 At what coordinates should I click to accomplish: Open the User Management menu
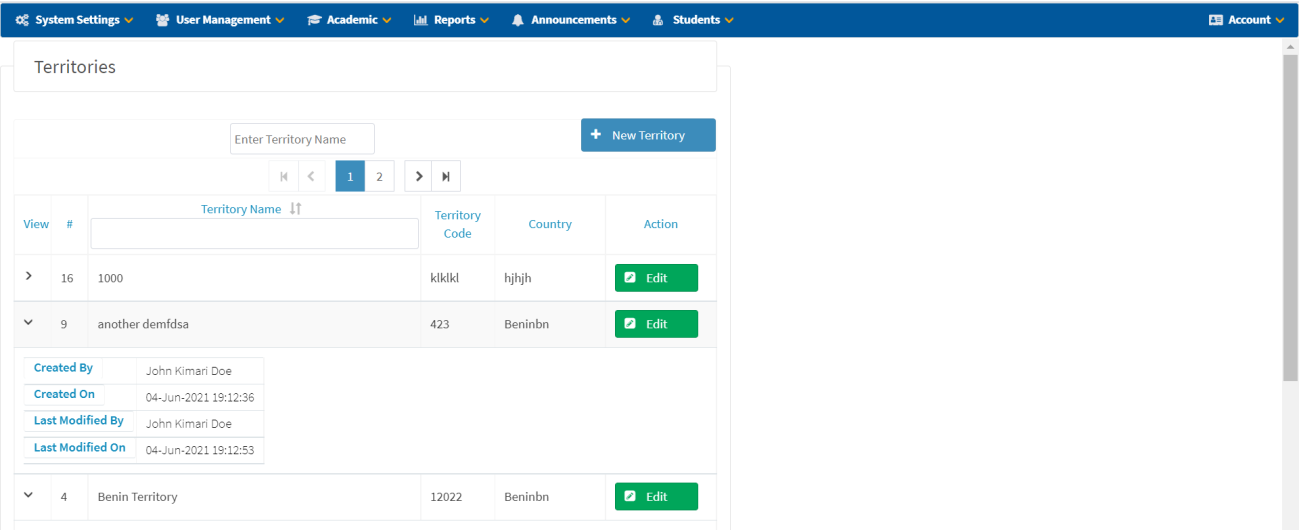(x=220, y=20)
